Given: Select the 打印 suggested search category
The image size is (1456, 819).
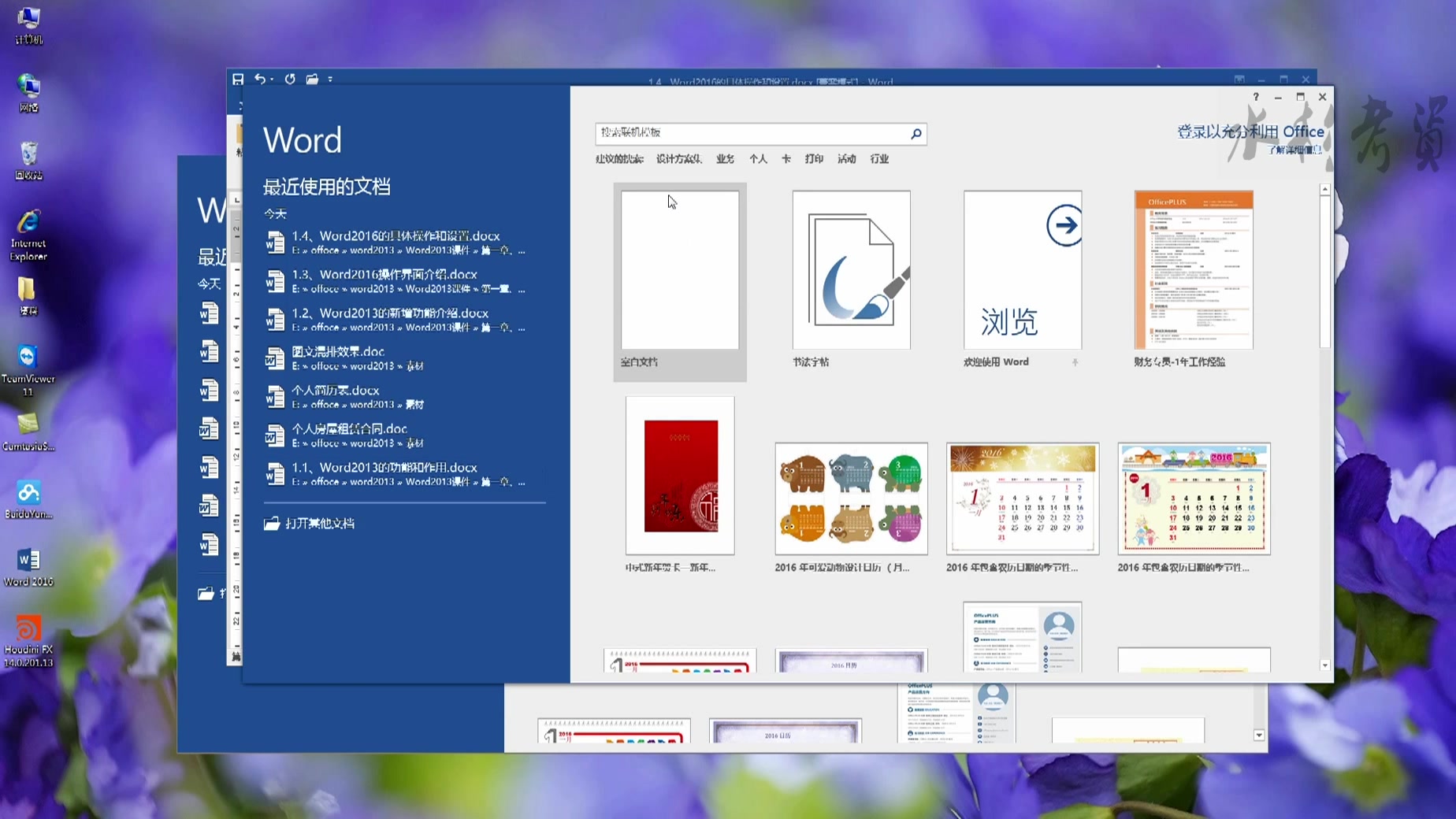Looking at the screenshot, I should point(814,159).
